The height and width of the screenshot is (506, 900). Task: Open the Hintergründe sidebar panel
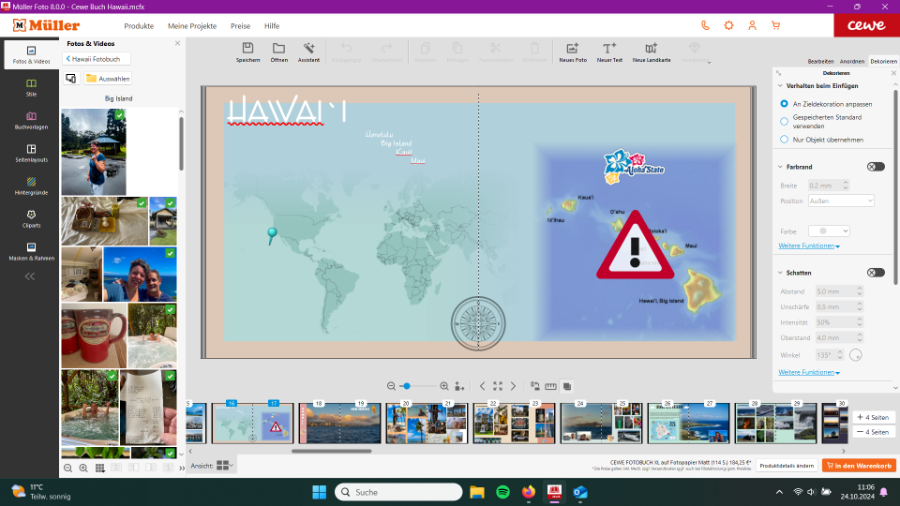pos(31,185)
